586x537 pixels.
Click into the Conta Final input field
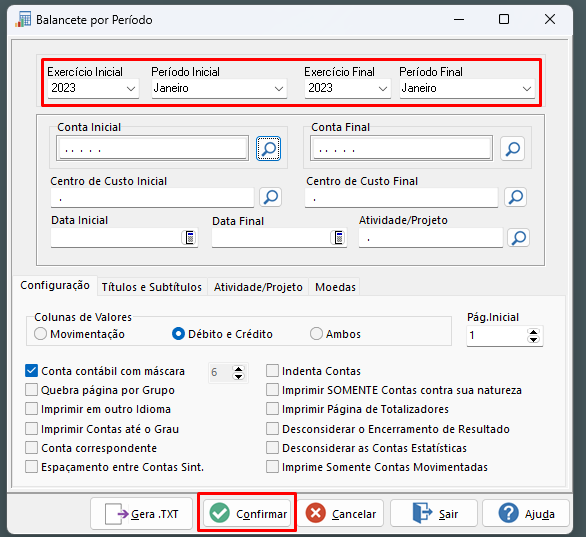401,149
